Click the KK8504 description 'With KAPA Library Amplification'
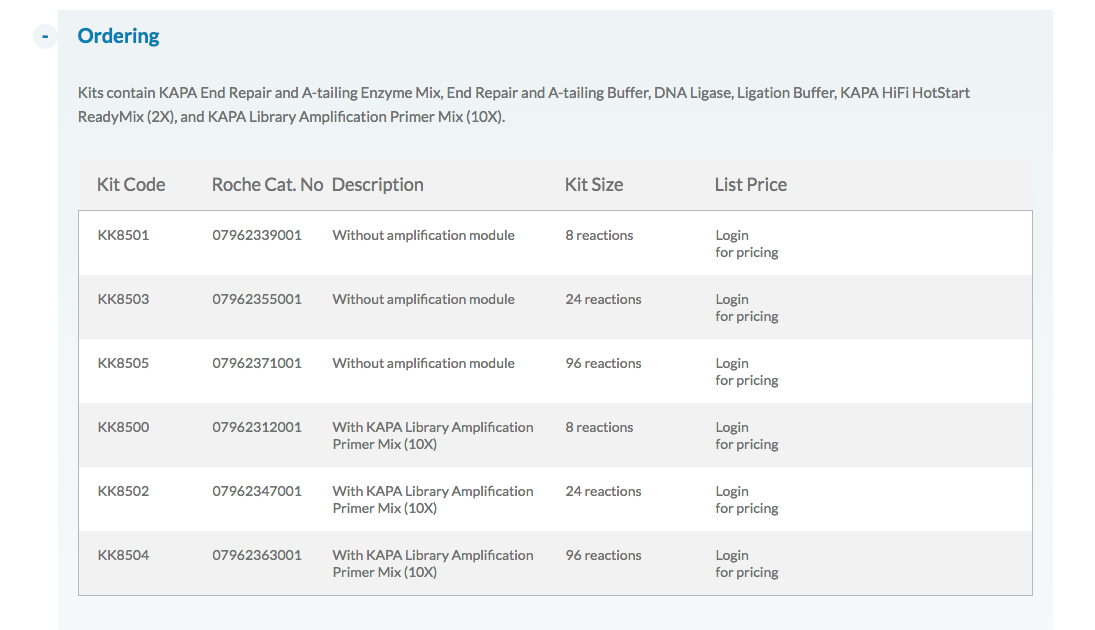This screenshot has width=1095, height=630. [x=433, y=555]
